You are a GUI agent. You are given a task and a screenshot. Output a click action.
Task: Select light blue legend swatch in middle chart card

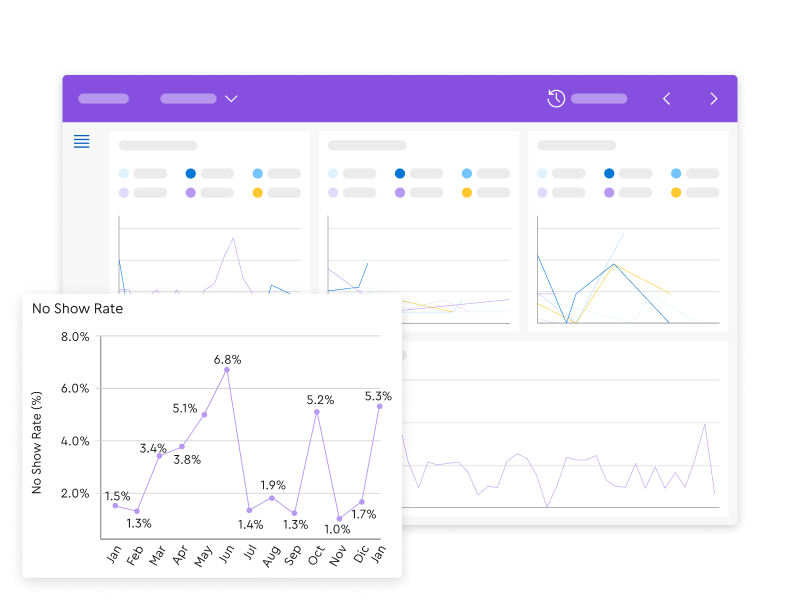(x=467, y=173)
